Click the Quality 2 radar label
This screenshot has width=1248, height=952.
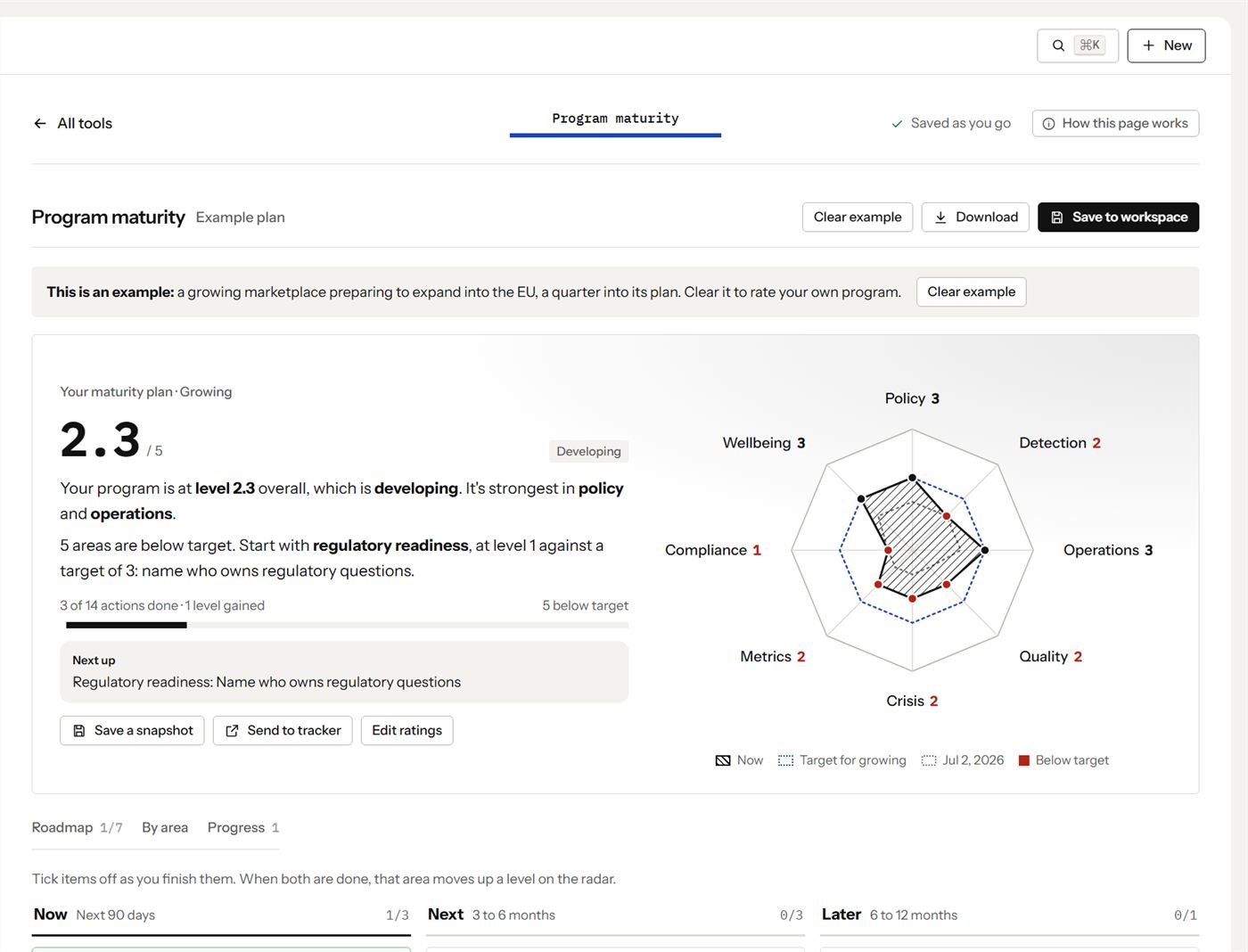1051,656
